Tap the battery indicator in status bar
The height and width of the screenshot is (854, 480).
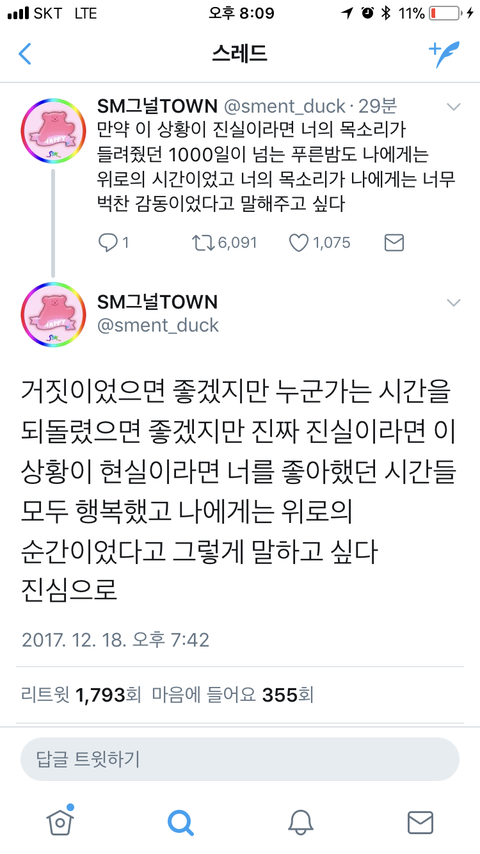[444, 14]
